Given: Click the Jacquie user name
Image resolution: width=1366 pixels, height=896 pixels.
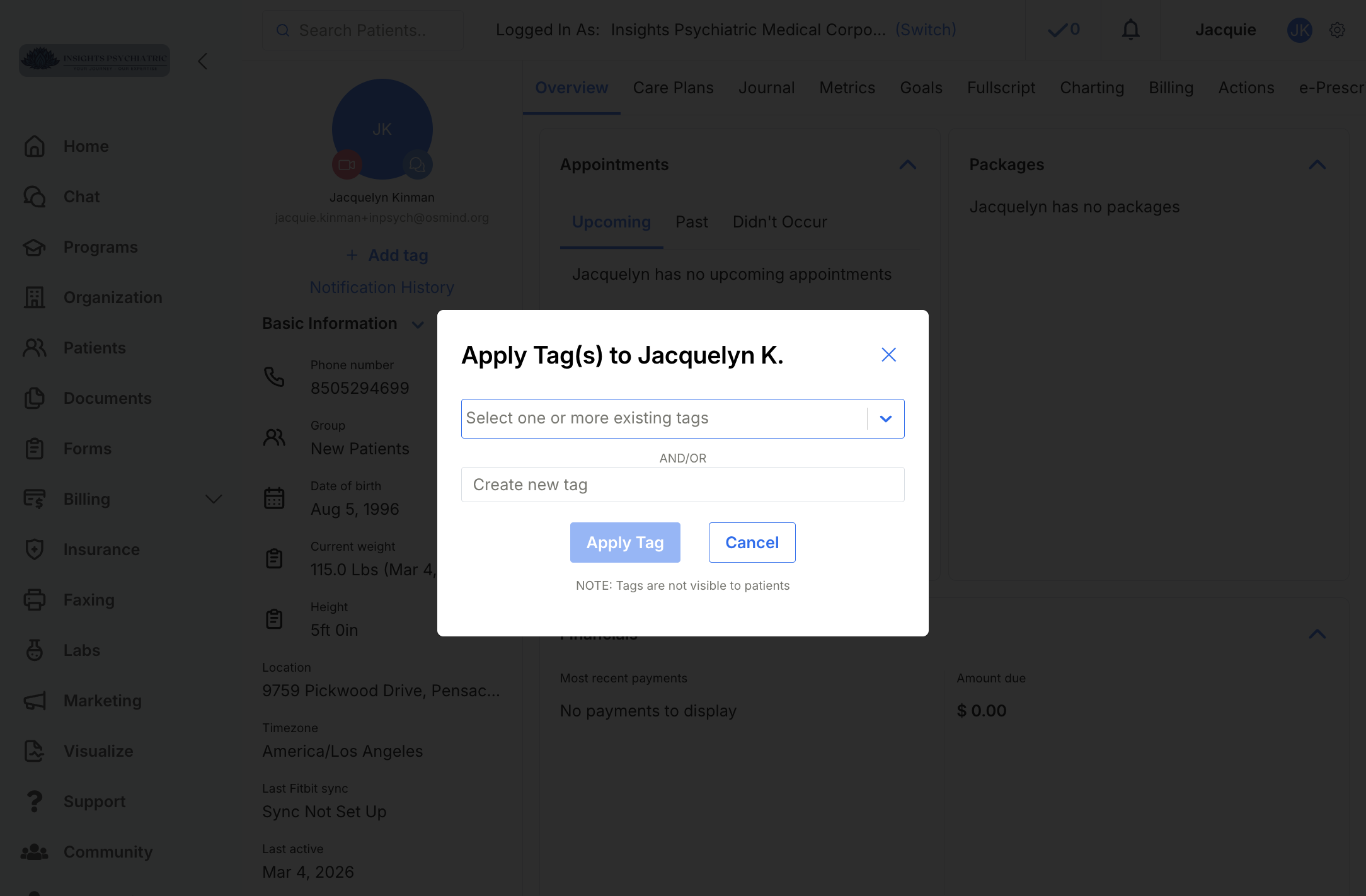Looking at the screenshot, I should click(x=1225, y=30).
